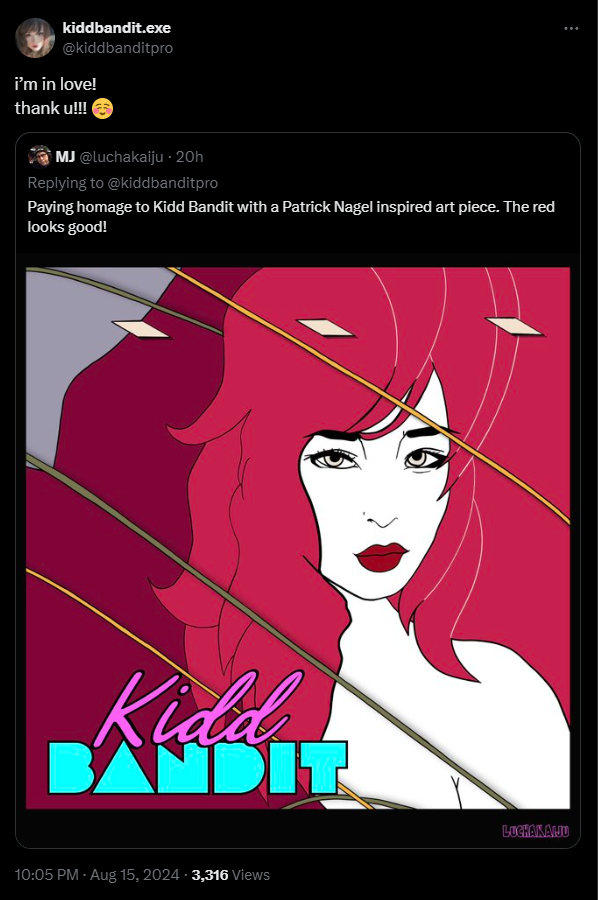Click the "thank u!!!" text line

(51, 108)
